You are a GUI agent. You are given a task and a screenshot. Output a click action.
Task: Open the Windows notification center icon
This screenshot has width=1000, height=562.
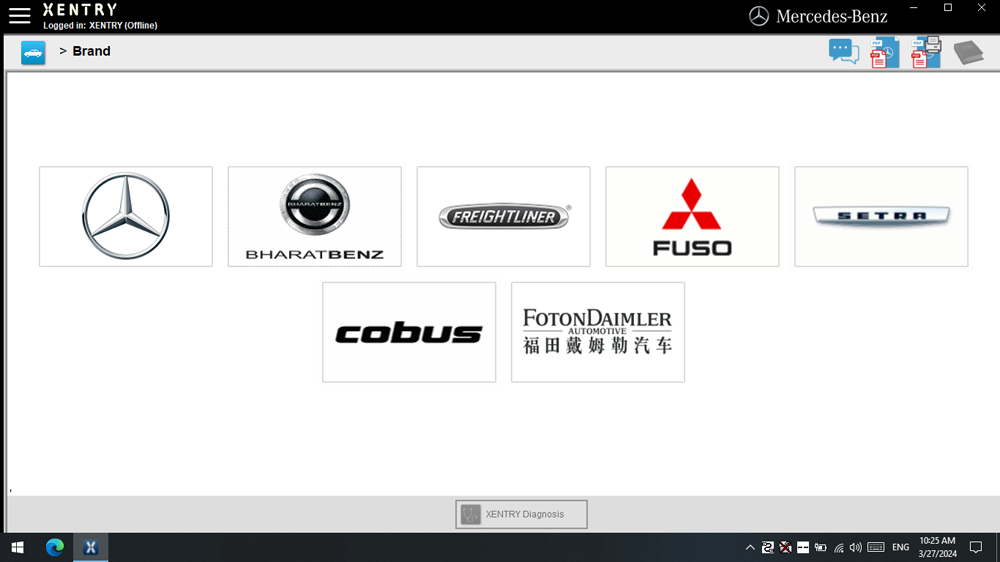[x=976, y=547]
